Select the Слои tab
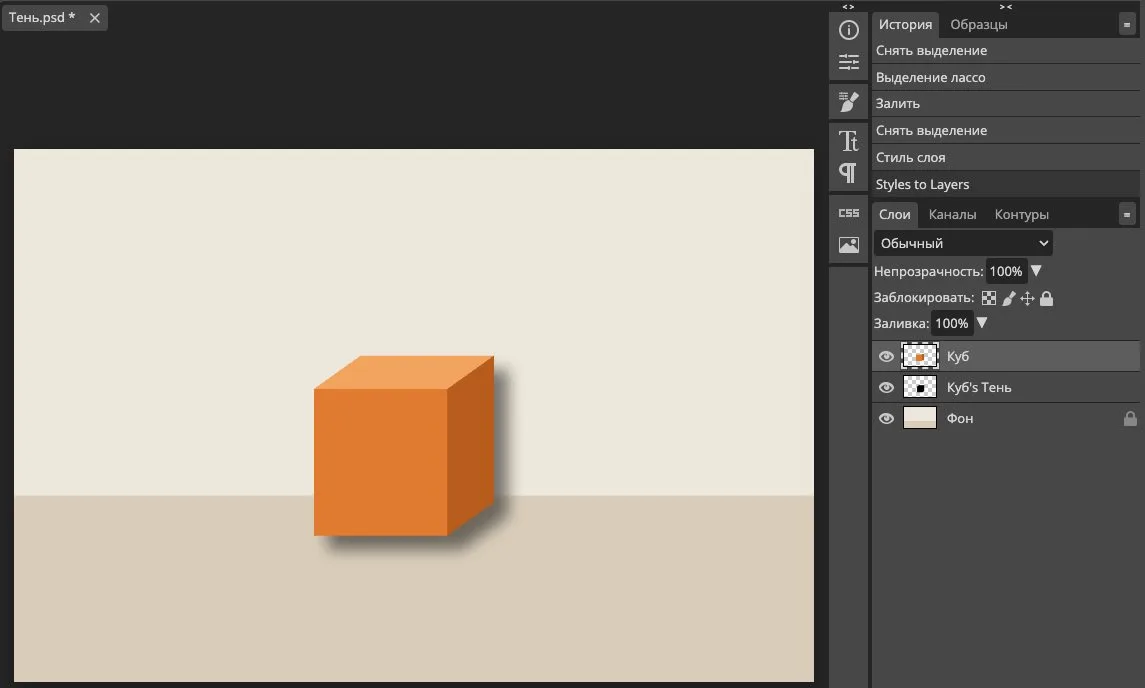 pos(895,214)
